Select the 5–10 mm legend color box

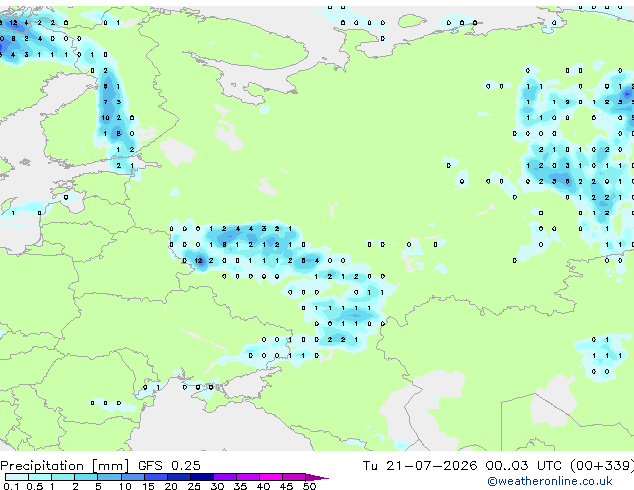(x=109, y=477)
